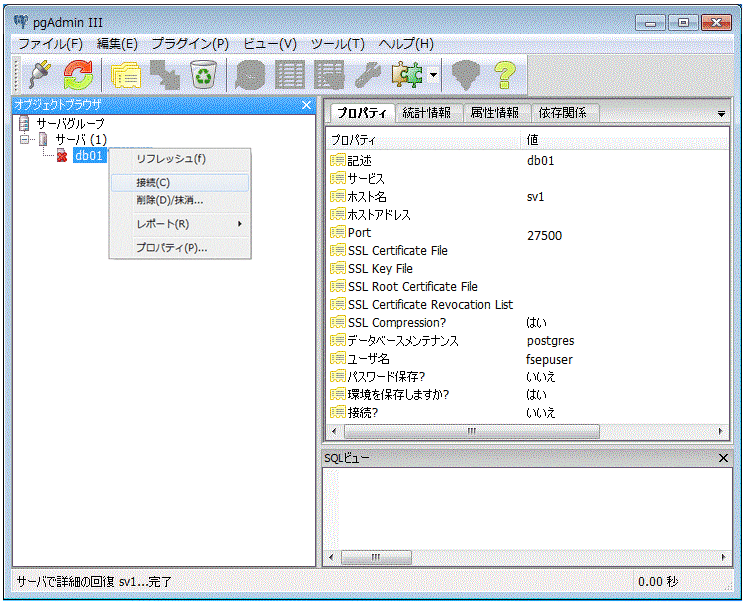The image size is (745, 603).
Task: Click the filtered data view icon
Action: (x=329, y=75)
